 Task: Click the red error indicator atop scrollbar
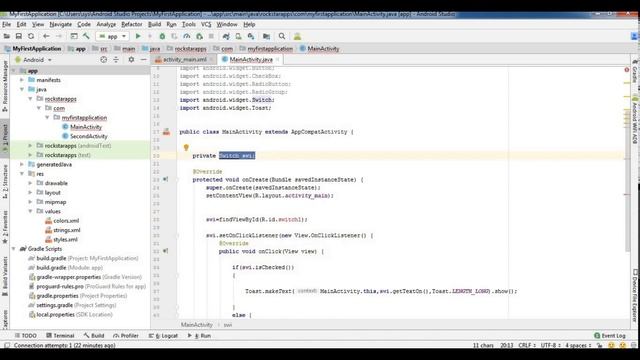(x=627, y=70)
